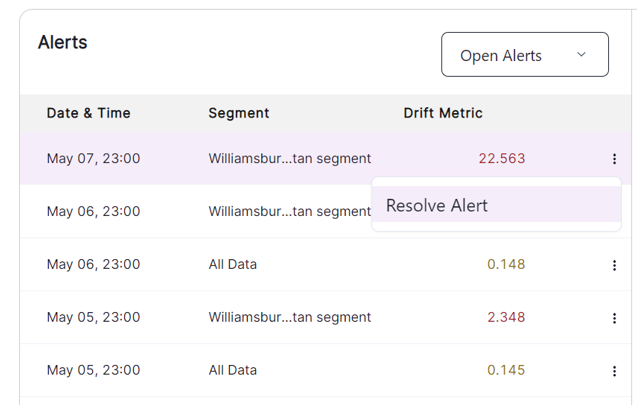Open kebab menu for May 07 alert
The width and height of the screenshot is (637, 405).
[x=614, y=159]
